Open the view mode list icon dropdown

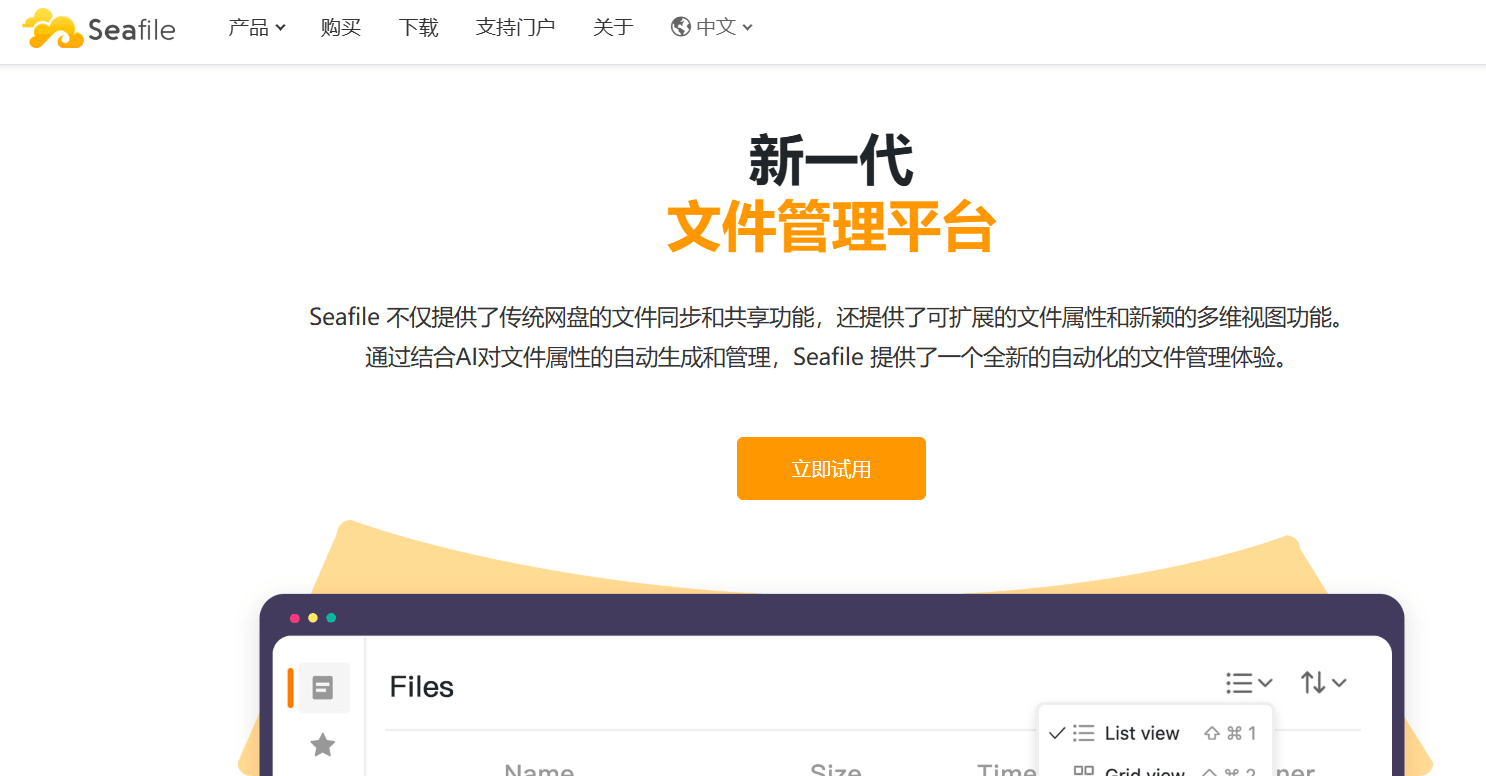coord(1249,683)
